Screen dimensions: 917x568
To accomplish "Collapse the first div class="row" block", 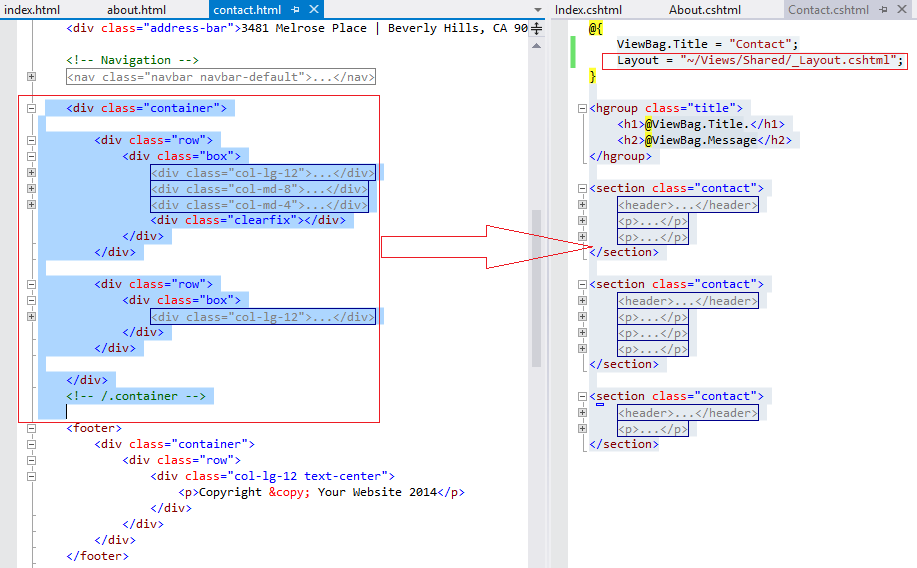I will 32,140.
